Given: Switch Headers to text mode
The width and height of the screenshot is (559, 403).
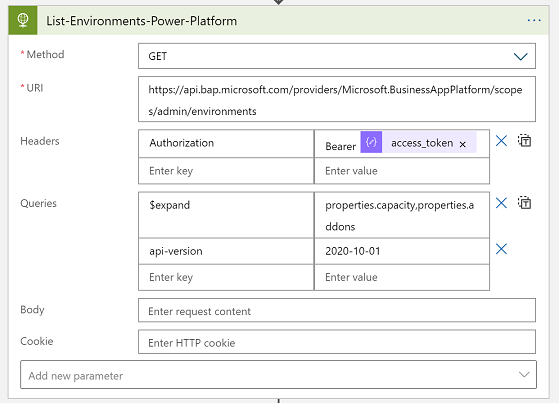Looking at the screenshot, I should (x=524, y=141).
